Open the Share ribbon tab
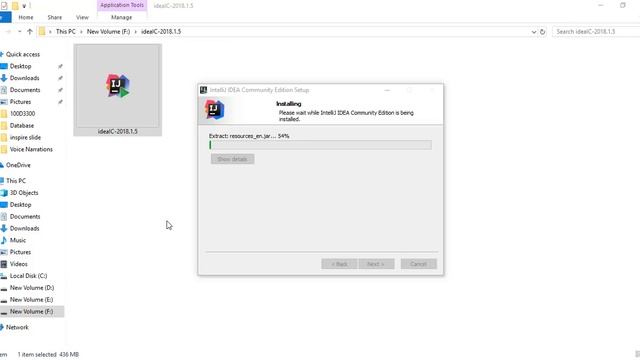640x360 pixels. 55,17
